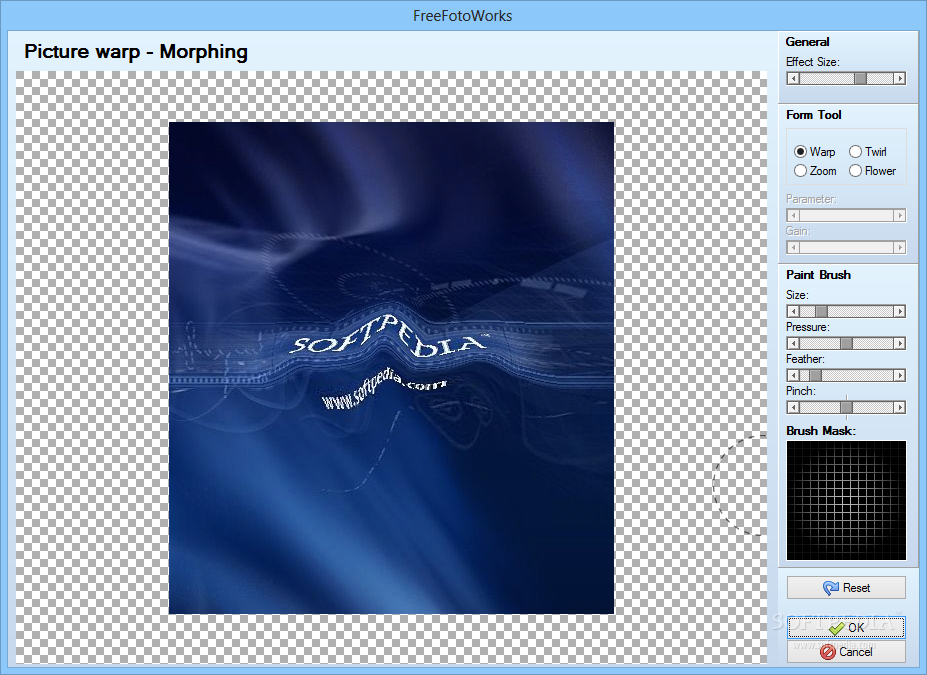The height and width of the screenshot is (675, 927).
Task: Select the Warp radio button
Action: pyautogui.click(x=815, y=152)
